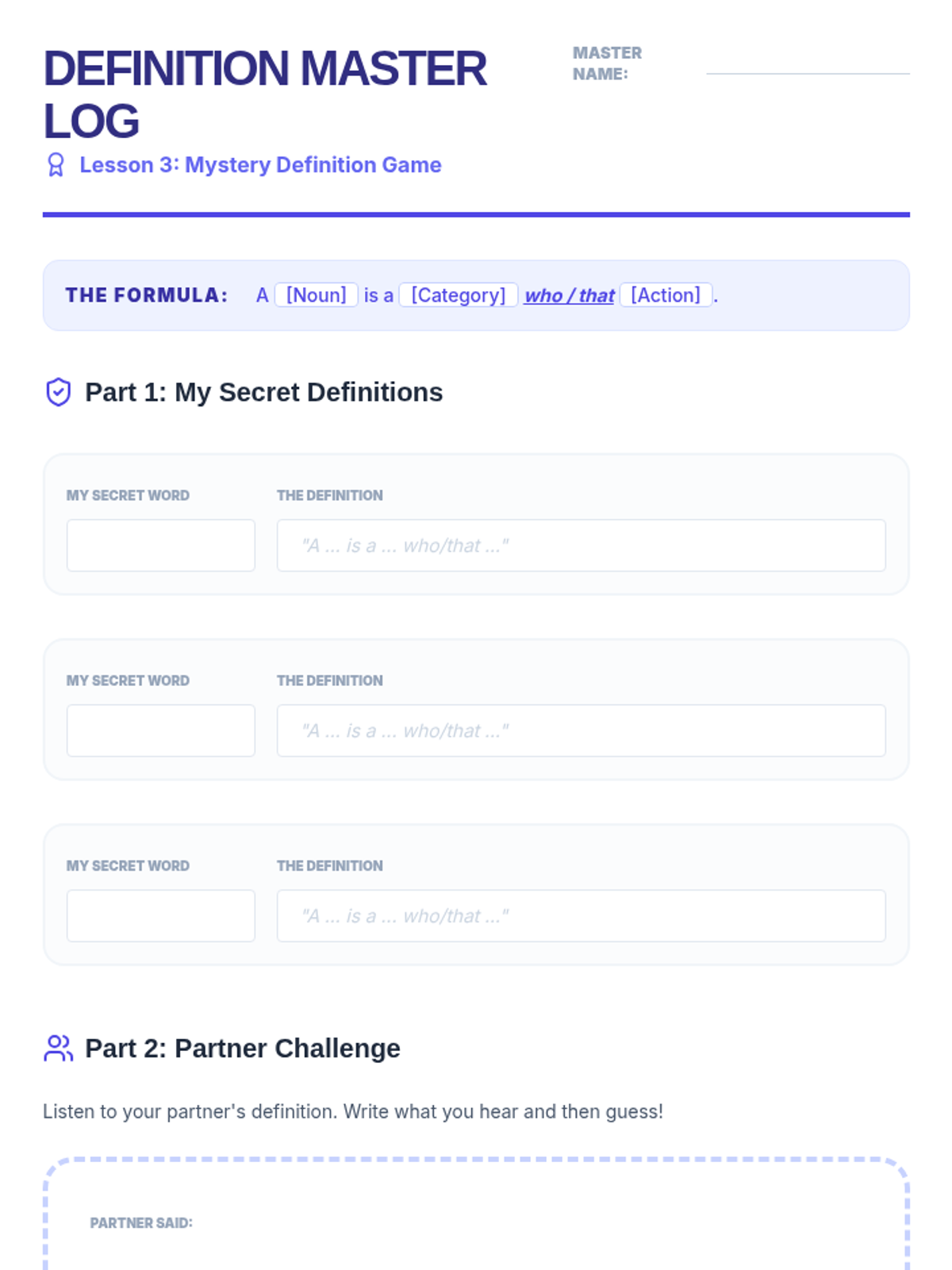The width and height of the screenshot is (952, 1270).
Task: Click the people icon by Part 2
Action: tap(59, 1048)
